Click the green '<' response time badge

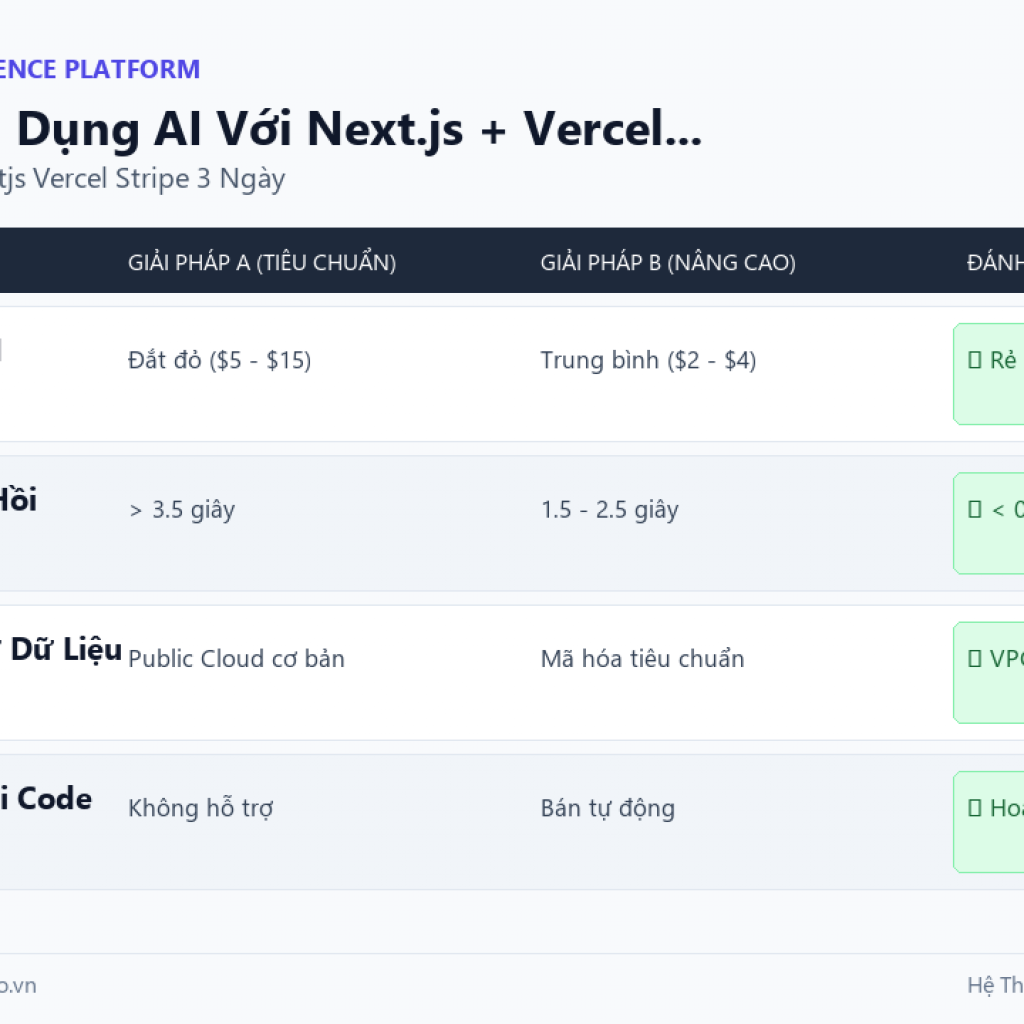989,524
